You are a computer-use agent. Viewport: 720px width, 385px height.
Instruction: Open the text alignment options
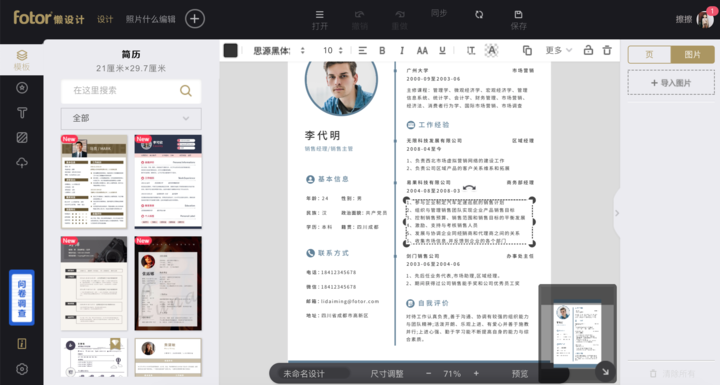click(x=362, y=51)
